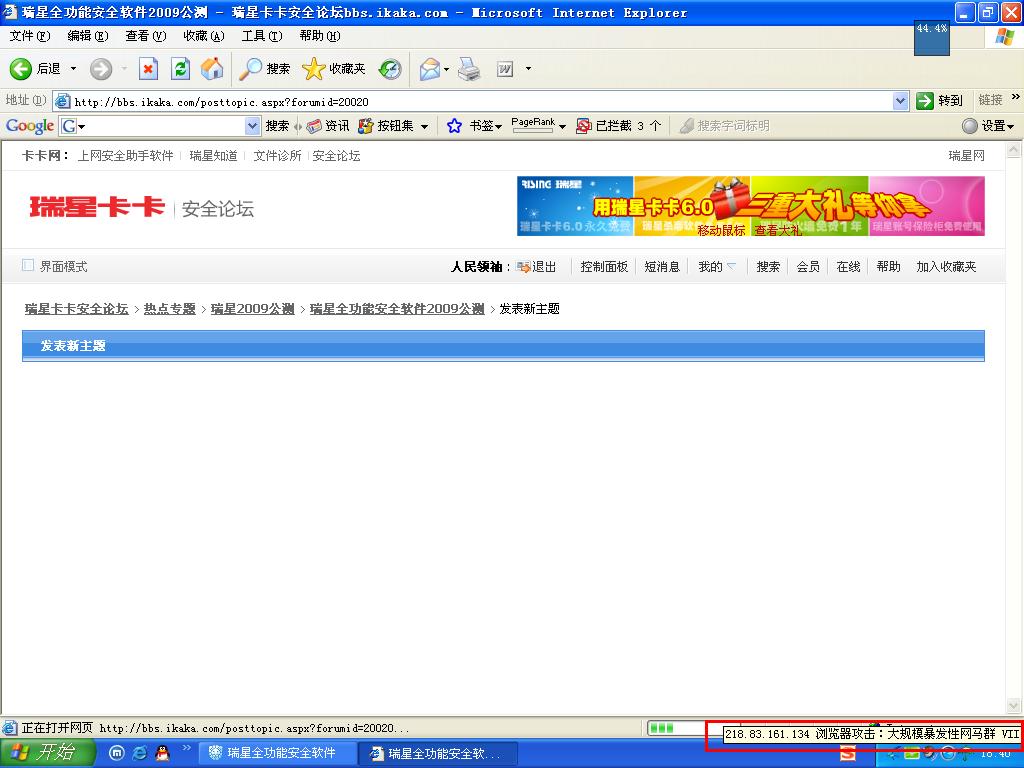This screenshot has height=768, width=1024.
Task: Switch to first 瑞星全功能安全软件 taskbar window
Action: (x=278, y=753)
